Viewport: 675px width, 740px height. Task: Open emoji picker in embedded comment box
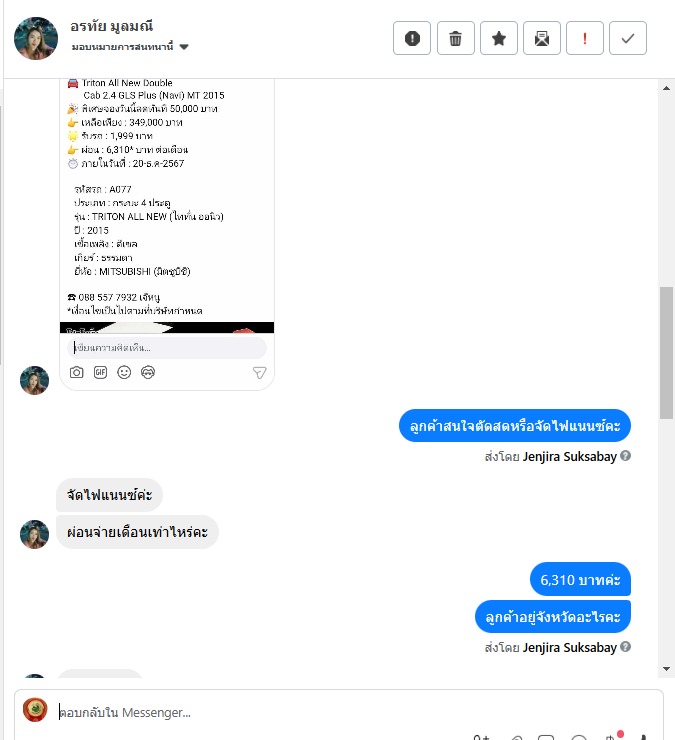click(x=124, y=372)
